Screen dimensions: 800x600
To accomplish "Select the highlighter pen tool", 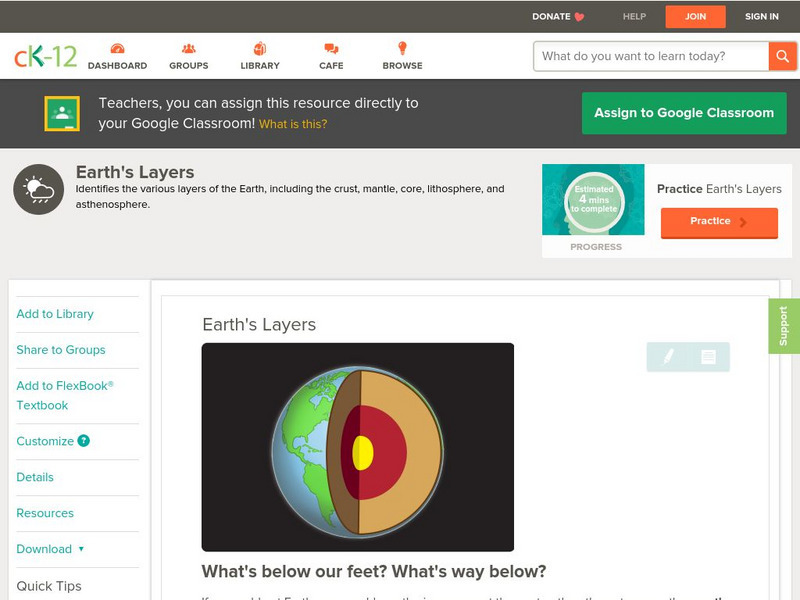I will point(668,356).
